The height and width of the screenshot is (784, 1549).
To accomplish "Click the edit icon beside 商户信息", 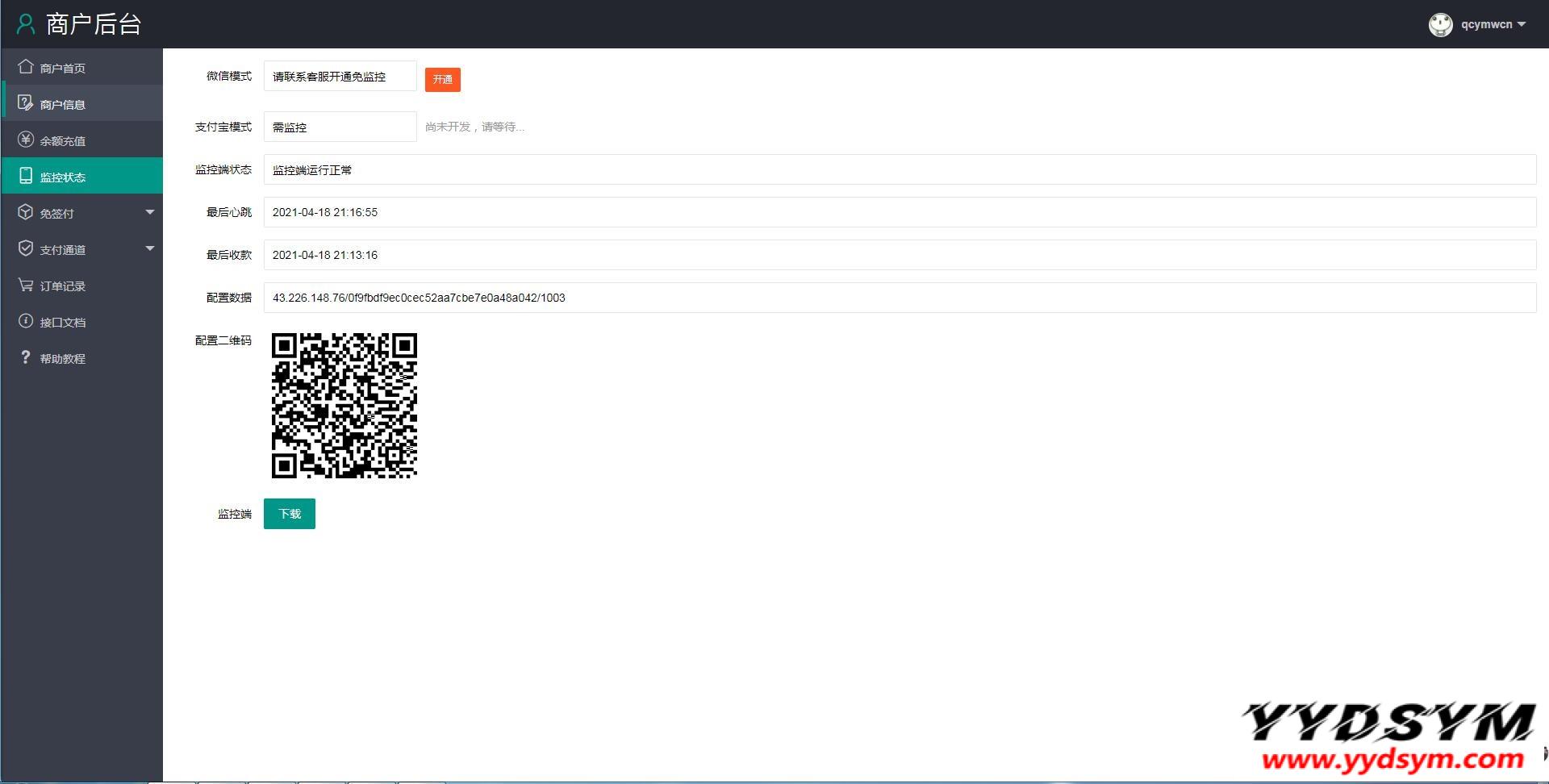I will 26,103.
